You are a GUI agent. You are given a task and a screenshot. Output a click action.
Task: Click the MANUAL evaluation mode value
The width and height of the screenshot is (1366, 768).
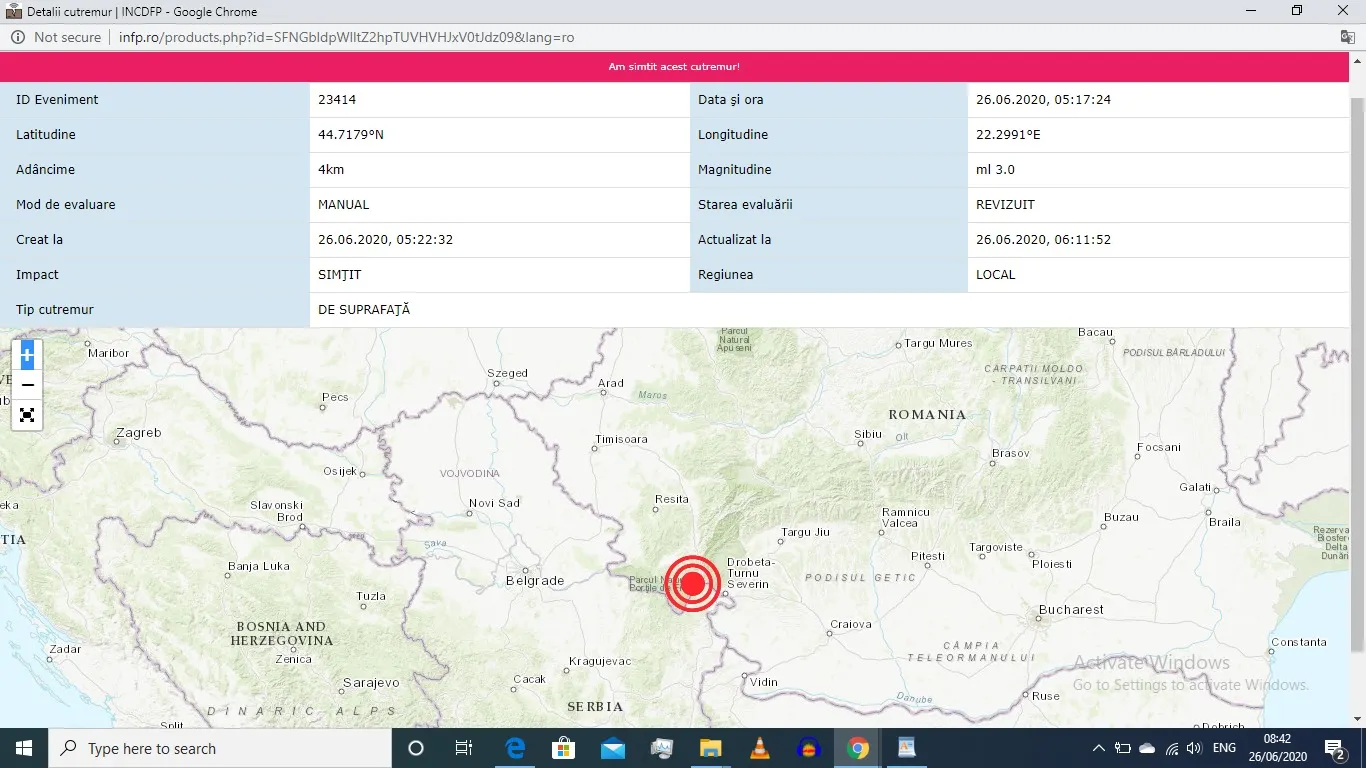344,205
